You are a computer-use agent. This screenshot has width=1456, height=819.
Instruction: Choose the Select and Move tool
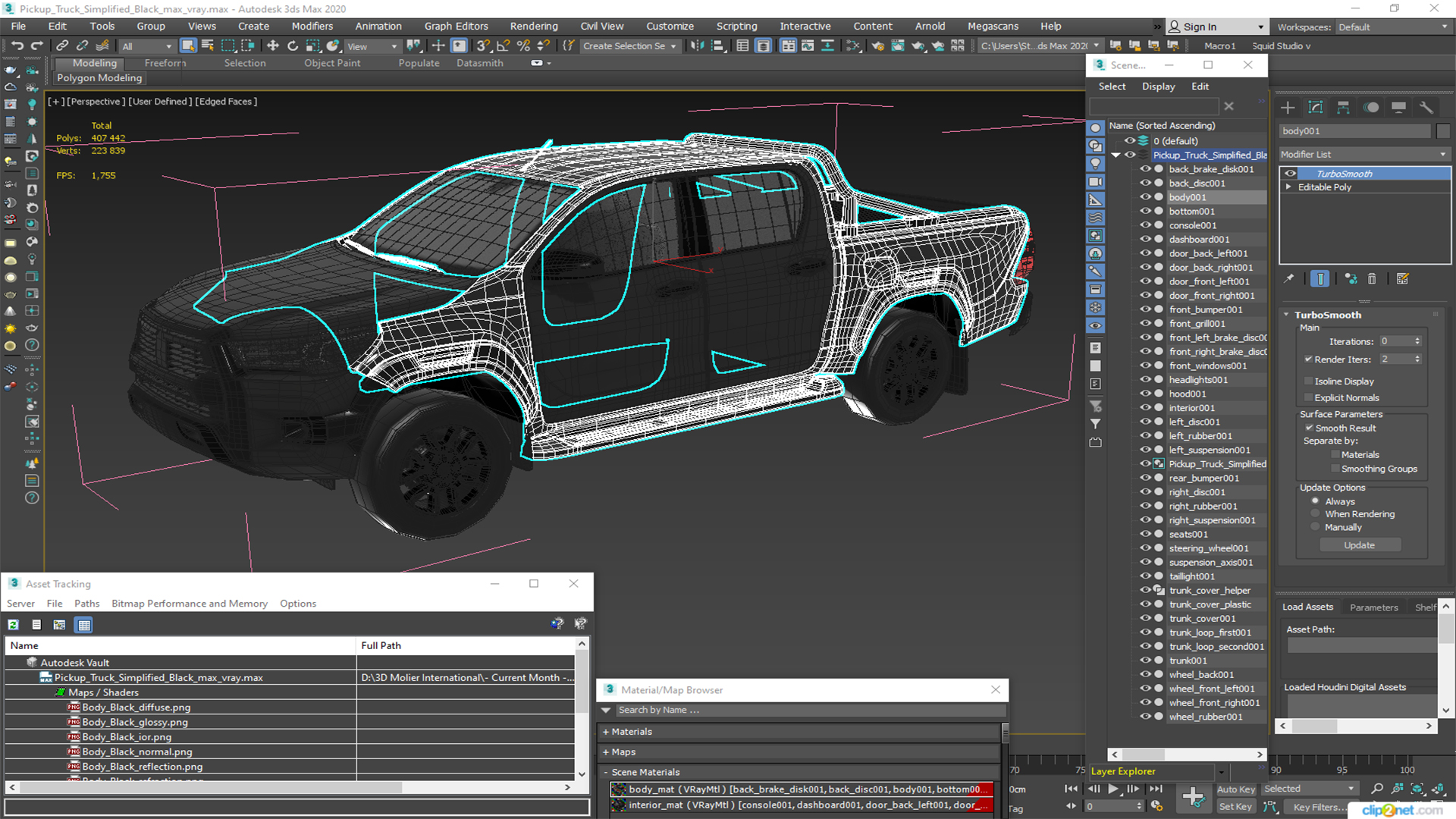coord(273,46)
